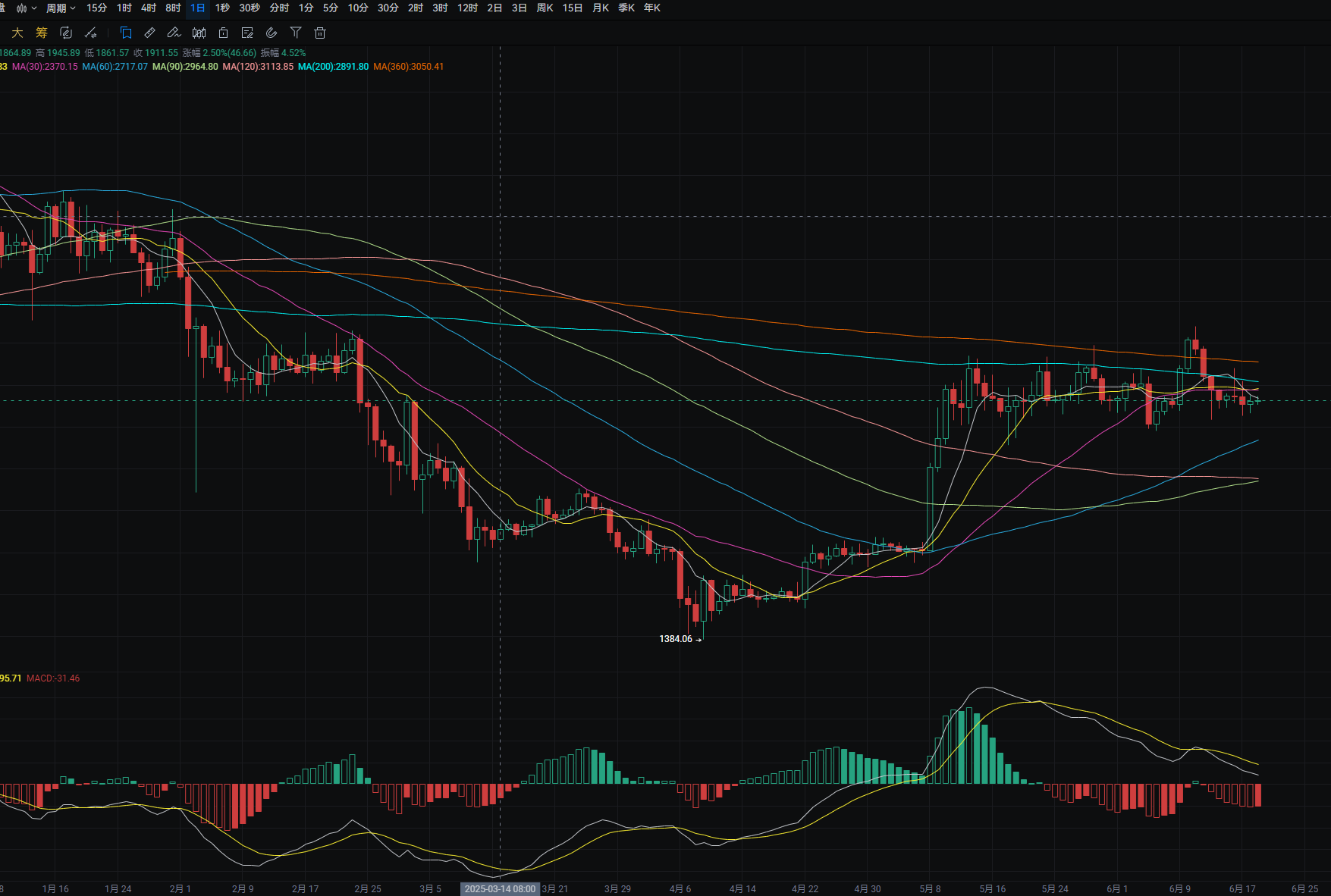1331x896 pixels.
Task: Click the 涨幅 2.50%(46.66) value
Action: (x=220, y=53)
